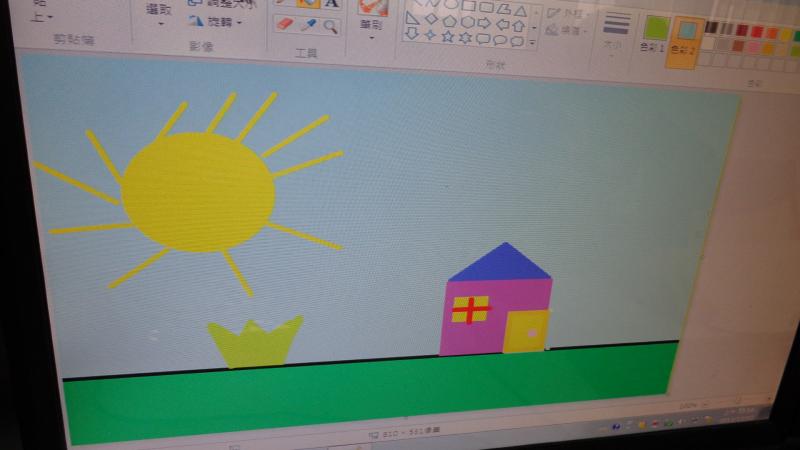The height and width of the screenshot is (450, 800).
Task: Choose the cloud callout shape
Action: (x=517, y=41)
